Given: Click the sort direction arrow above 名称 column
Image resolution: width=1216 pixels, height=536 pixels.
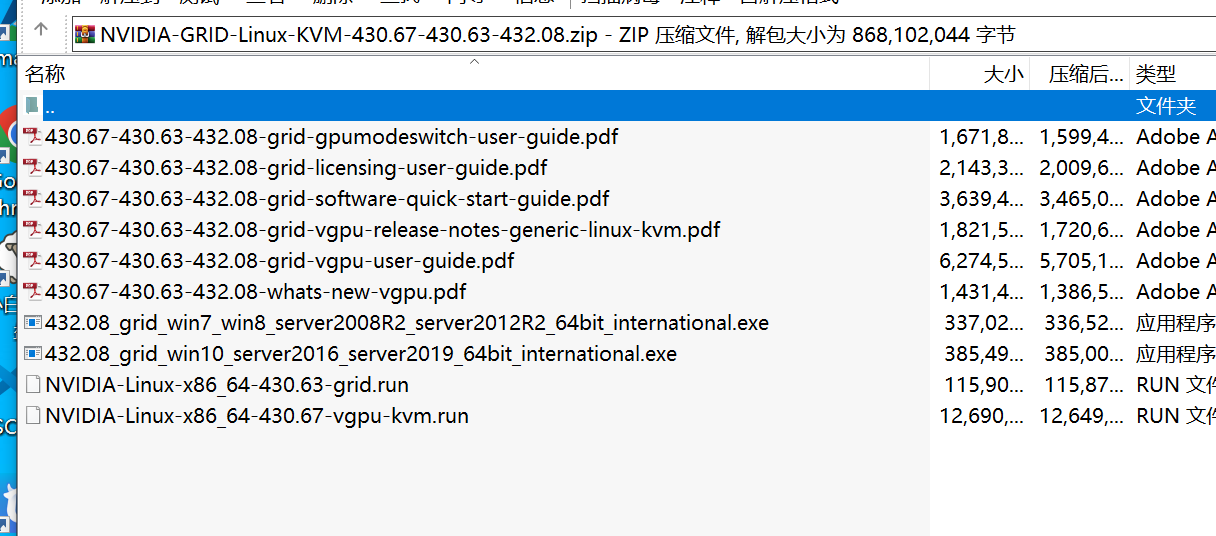Looking at the screenshot, I should 475,62.
